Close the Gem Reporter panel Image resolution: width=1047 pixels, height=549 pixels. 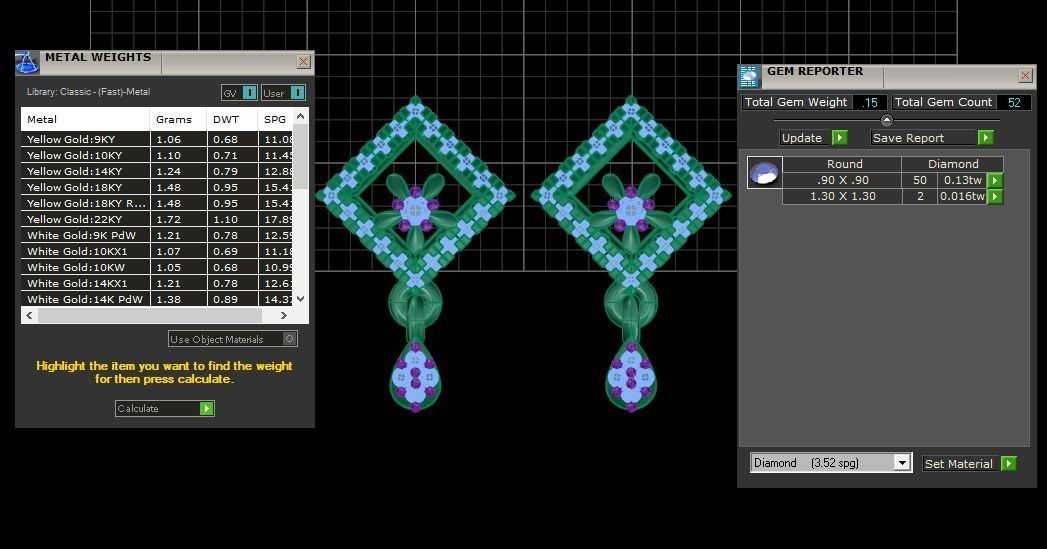1026,75
